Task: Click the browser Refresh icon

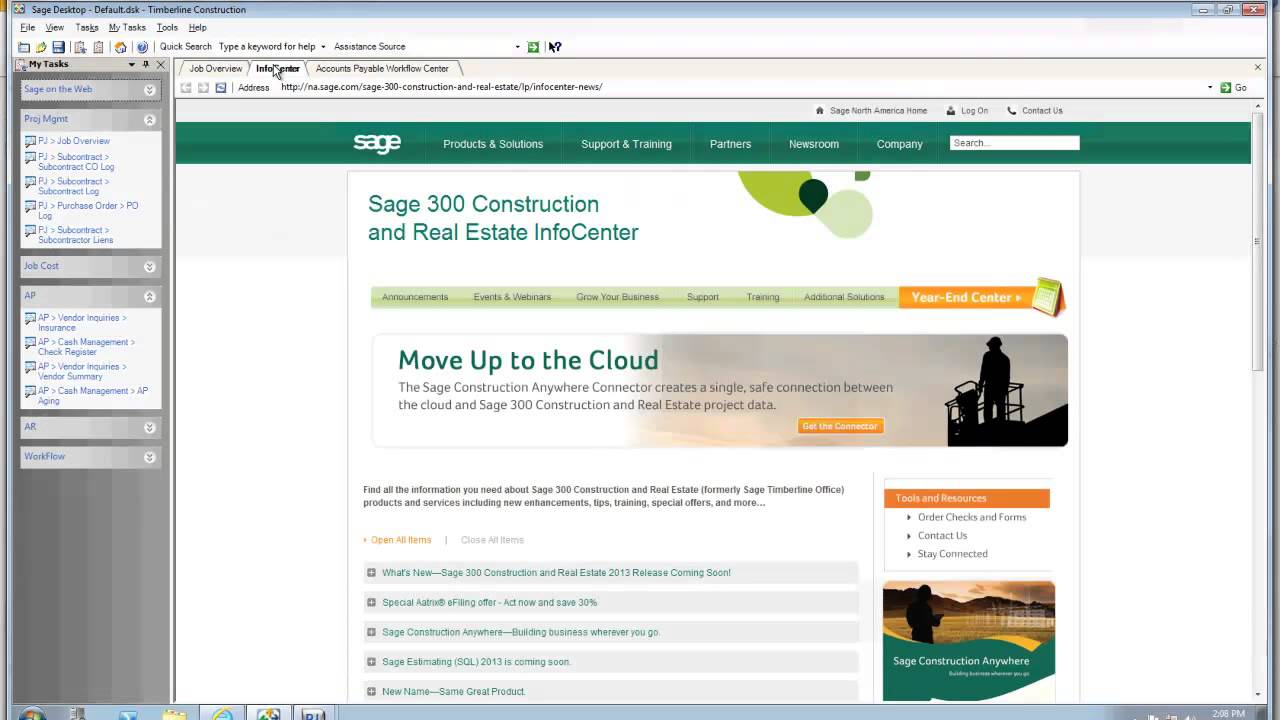Action: (221, 87)
